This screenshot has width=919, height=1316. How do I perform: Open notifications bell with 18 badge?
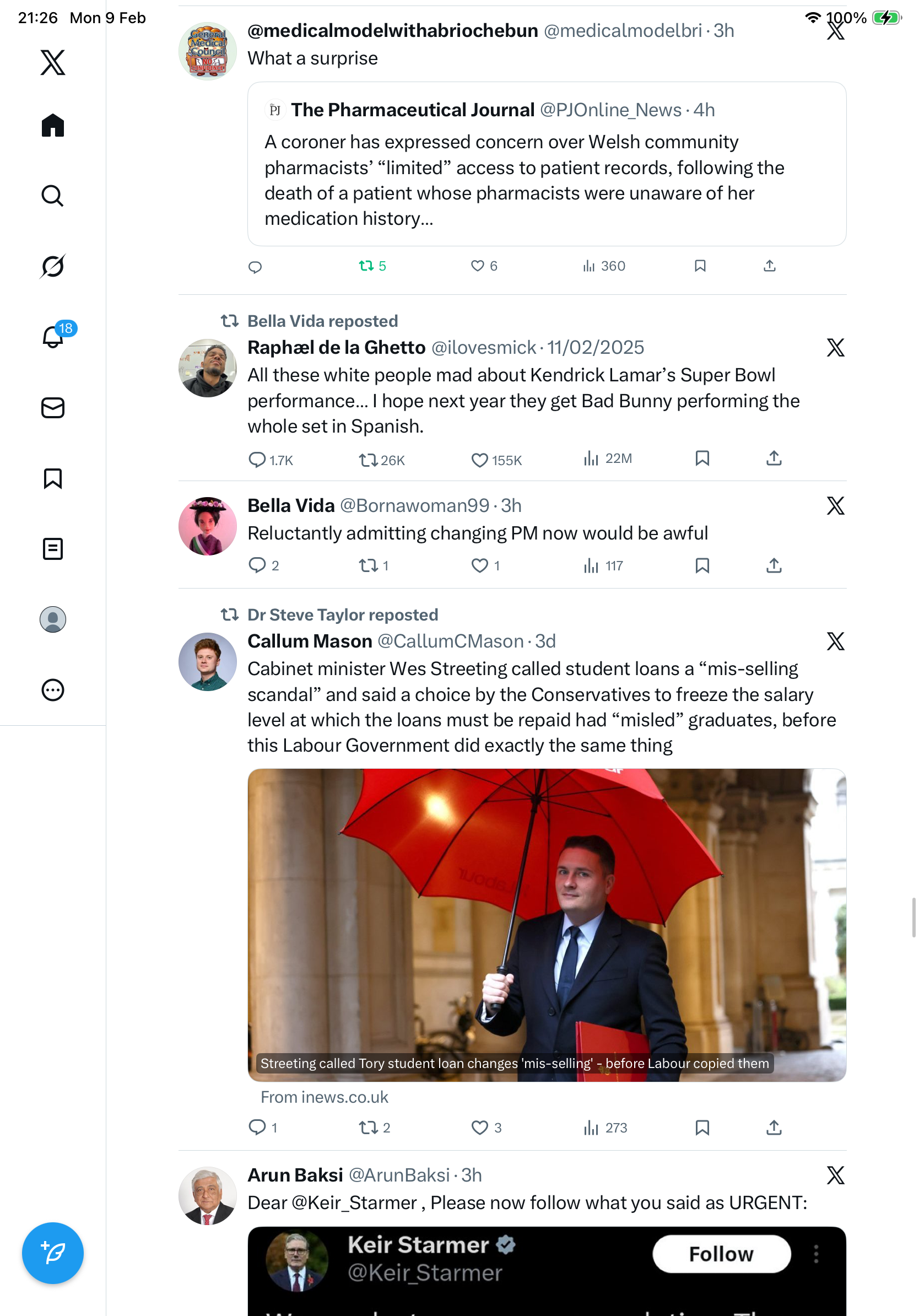[x=53, y=337]
